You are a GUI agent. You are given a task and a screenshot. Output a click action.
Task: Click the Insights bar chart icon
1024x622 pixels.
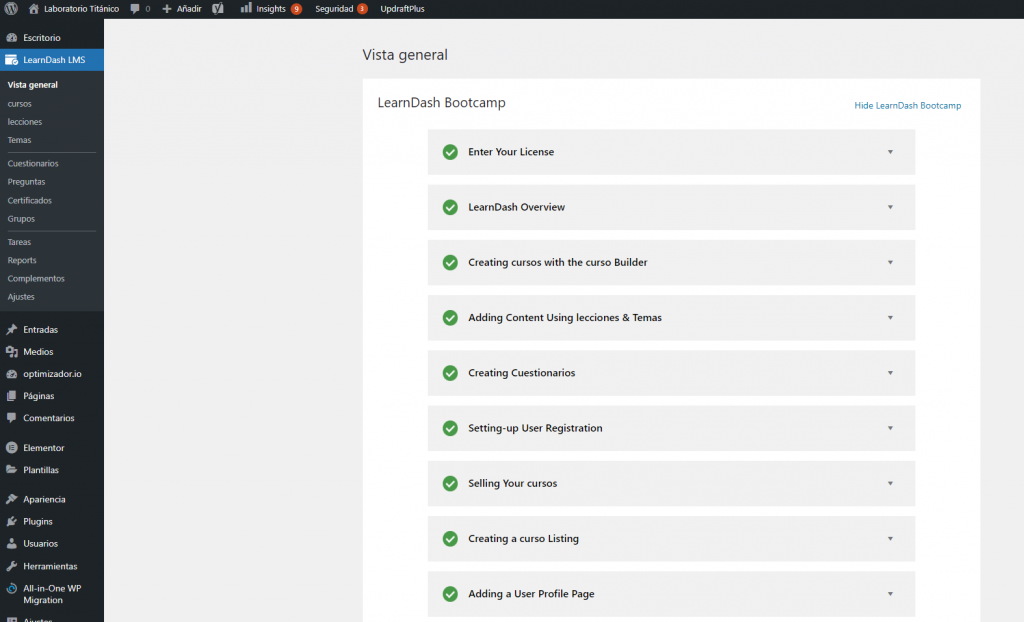pos(246,8)
